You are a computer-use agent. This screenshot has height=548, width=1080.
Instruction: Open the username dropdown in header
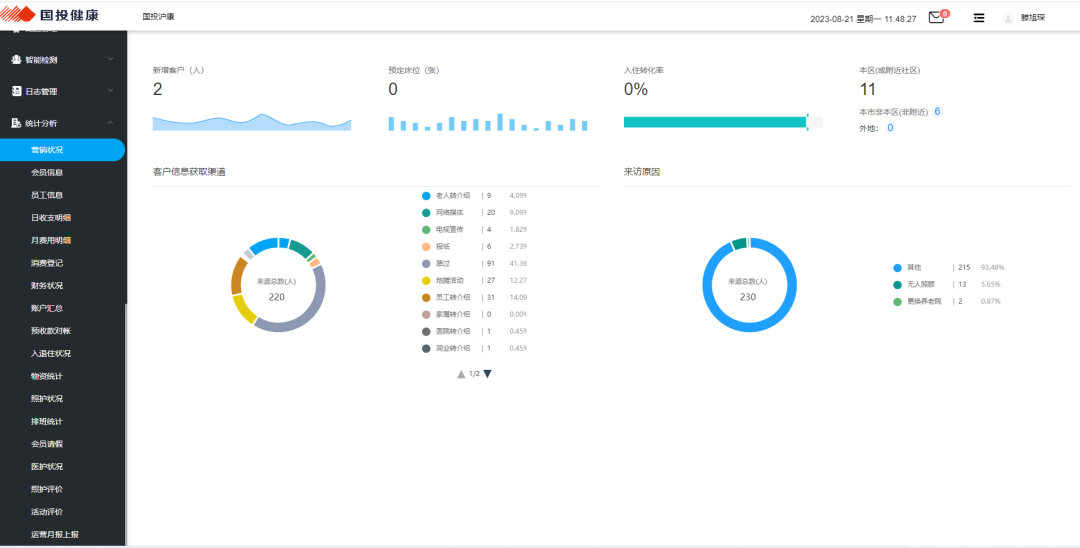tap(1032, 18)
